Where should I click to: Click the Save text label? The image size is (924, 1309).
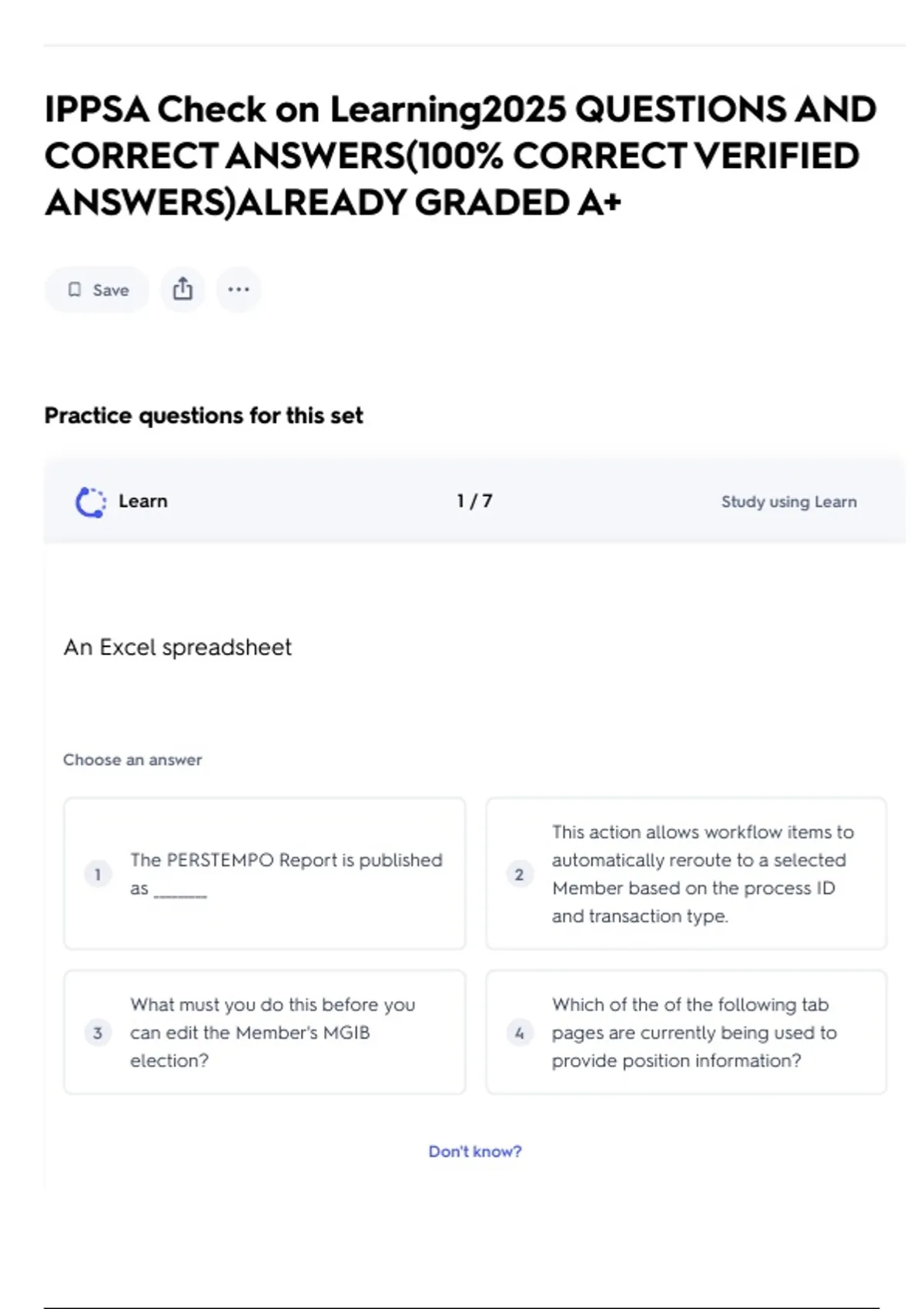pyautogui.click(x=111, y=290)
